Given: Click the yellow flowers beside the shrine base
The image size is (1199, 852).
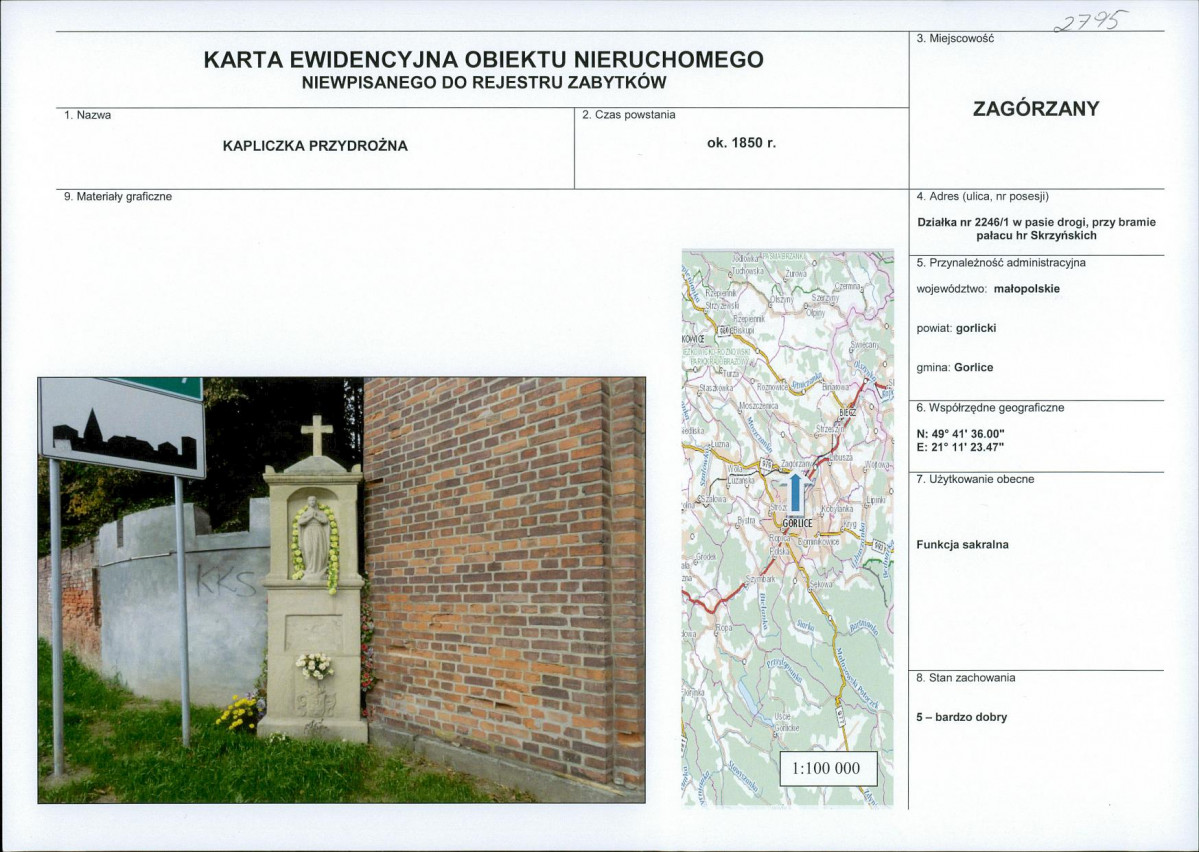Looking at the screenshot, I should (x=239, y=713).
